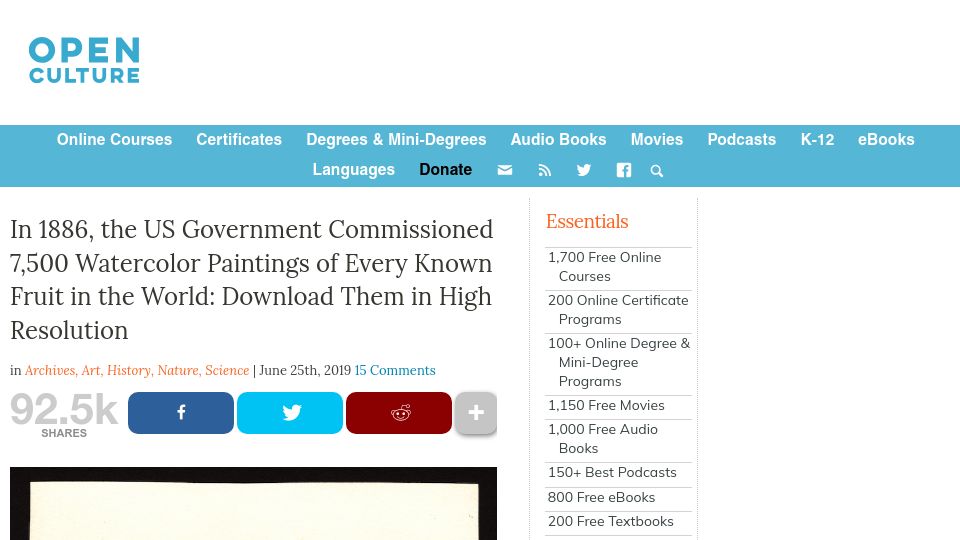The height and width of the screenshot is (540, 960).
Task: Share article via blue Twitter button
Action: click(290, 413)
